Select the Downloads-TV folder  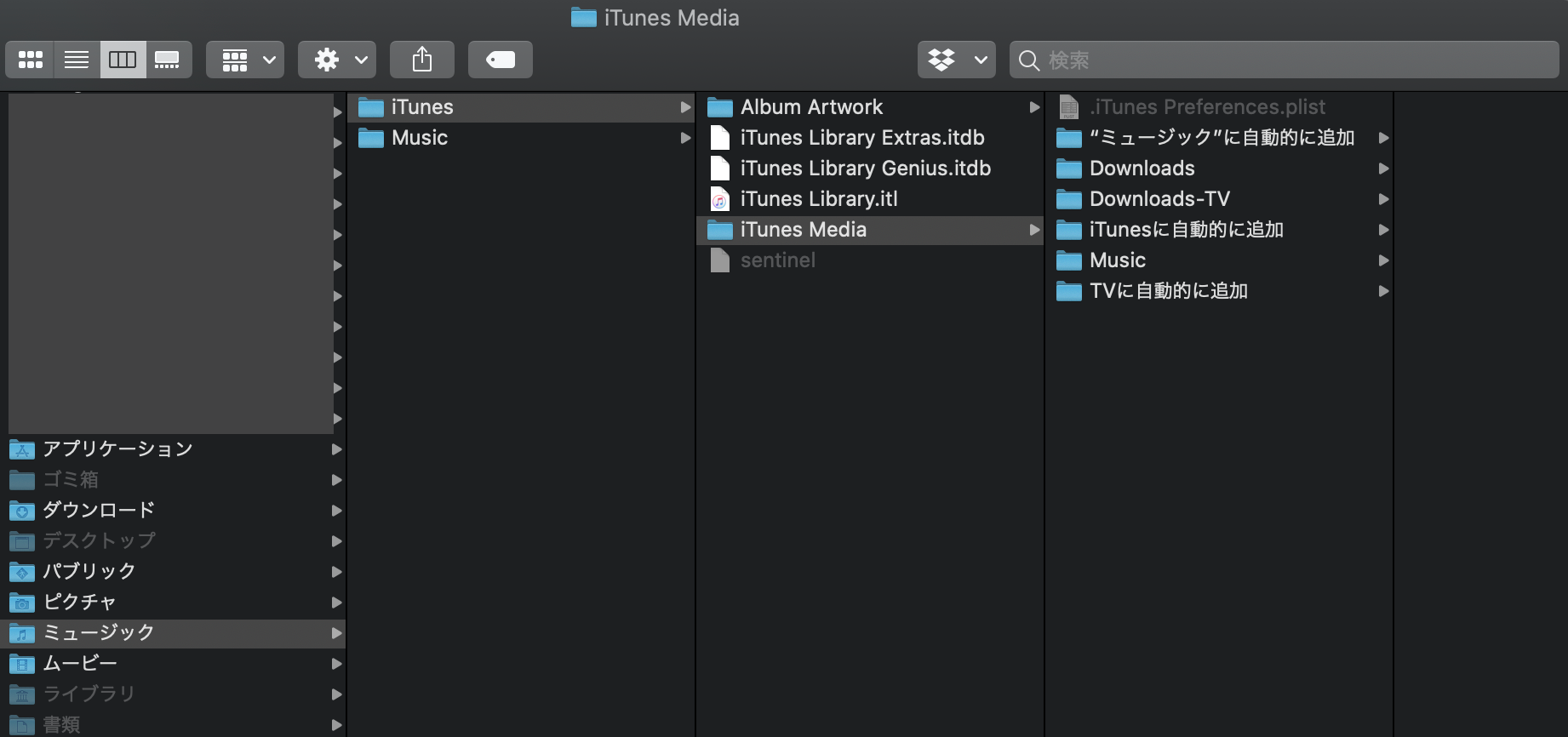point(1219,199)
